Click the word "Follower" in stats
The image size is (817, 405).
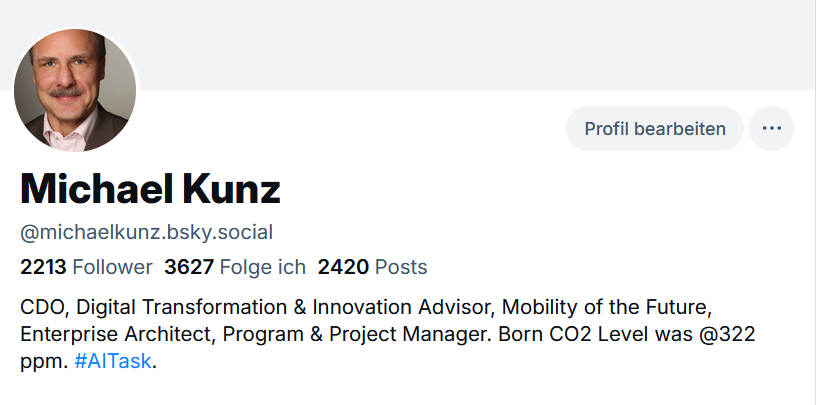click(x=112, y=267)
